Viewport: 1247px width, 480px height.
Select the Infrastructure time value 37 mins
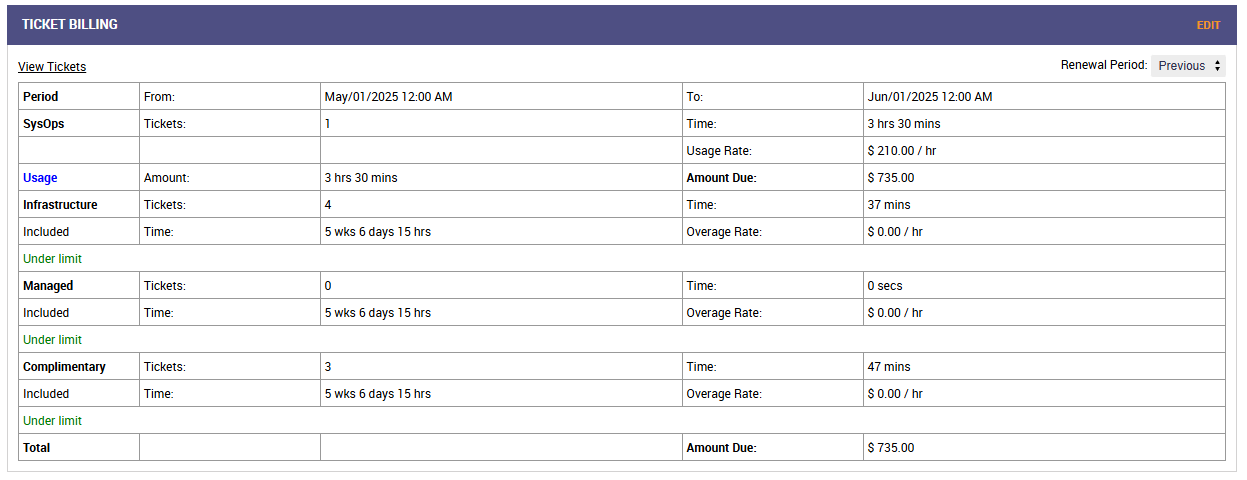(x=888, y=205)
